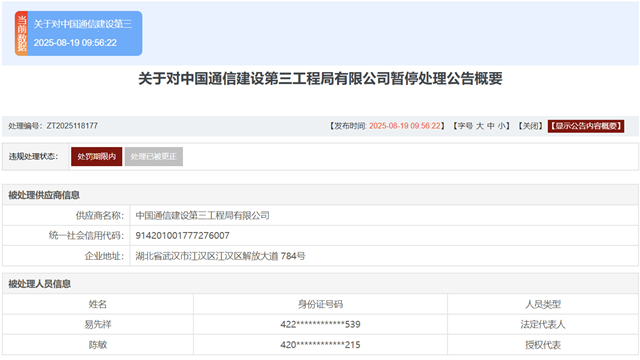Screen dimensions: 640x360
Task: Set font size to 中
Action: point(491,126)
